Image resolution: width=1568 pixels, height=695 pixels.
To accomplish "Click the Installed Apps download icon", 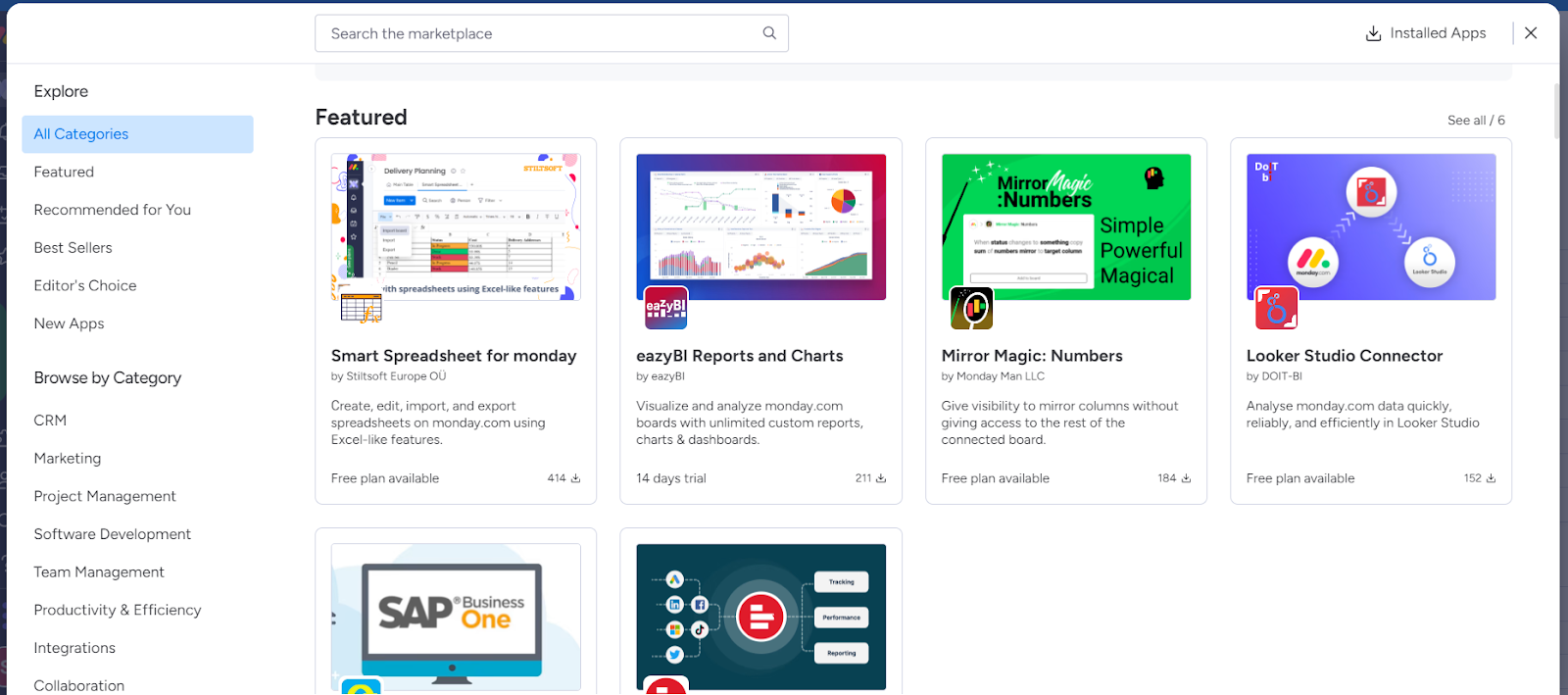I will 1373,33.
